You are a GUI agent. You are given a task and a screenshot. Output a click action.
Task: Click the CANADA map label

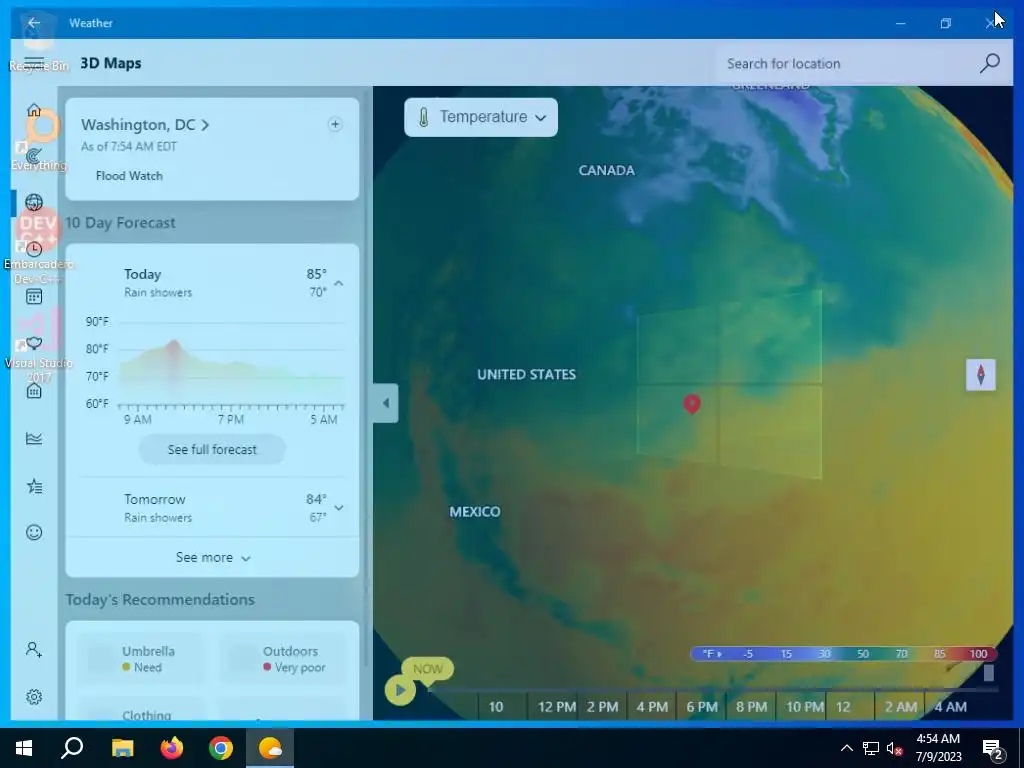pos(606,170)
